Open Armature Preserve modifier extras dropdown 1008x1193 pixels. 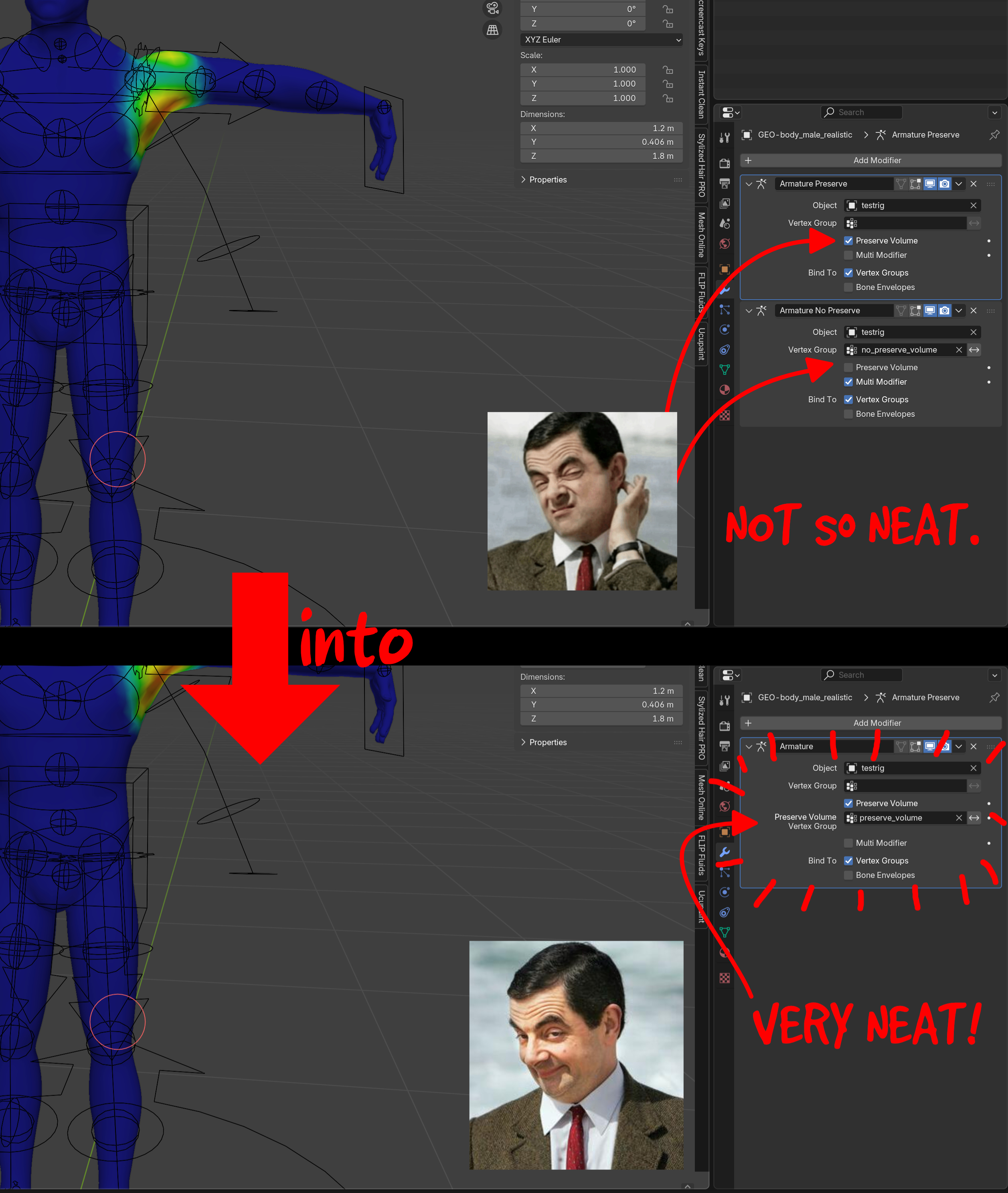[x=959, y=183]
